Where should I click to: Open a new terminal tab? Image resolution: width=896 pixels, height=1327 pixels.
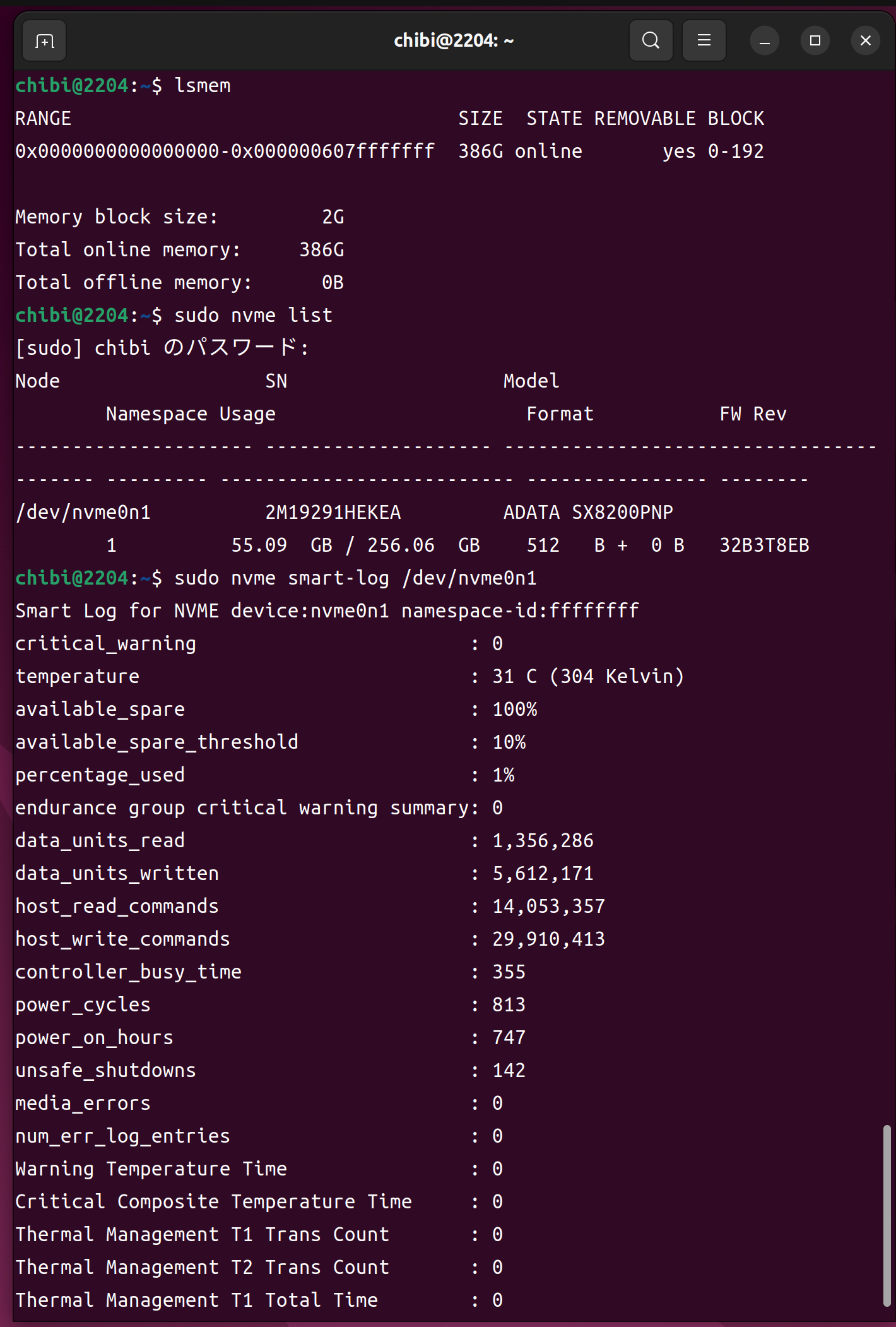click(44, 41)
